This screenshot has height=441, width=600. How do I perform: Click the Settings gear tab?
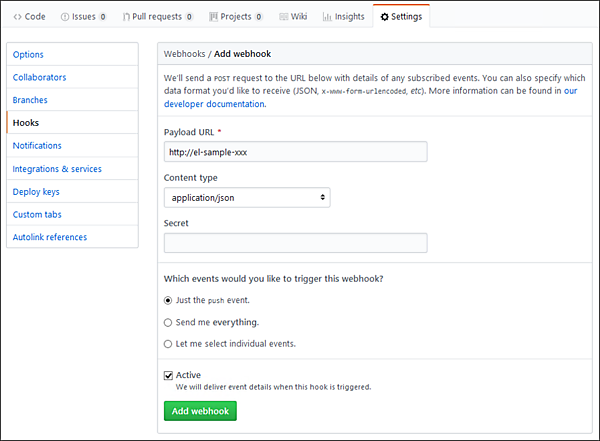coord(401,16)
